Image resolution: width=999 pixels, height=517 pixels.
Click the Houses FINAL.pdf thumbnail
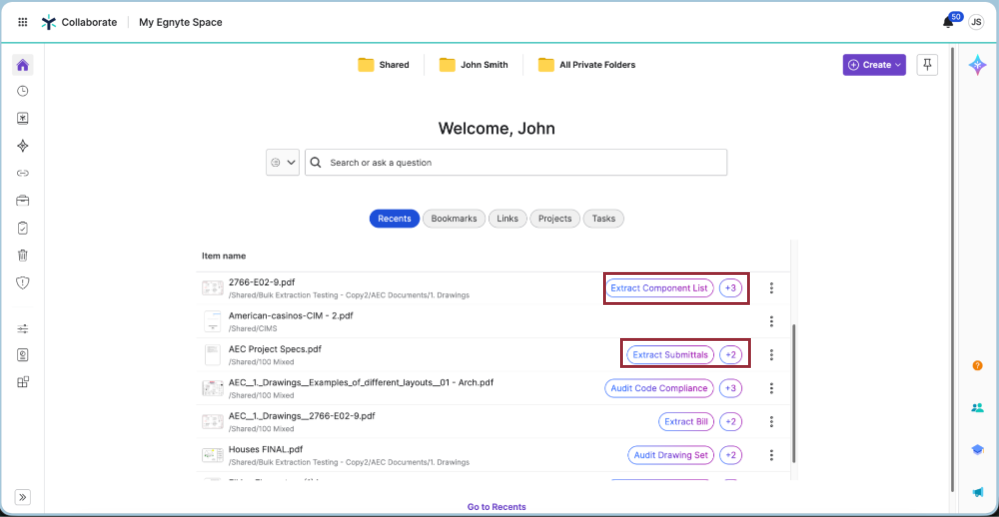point(212,455)
